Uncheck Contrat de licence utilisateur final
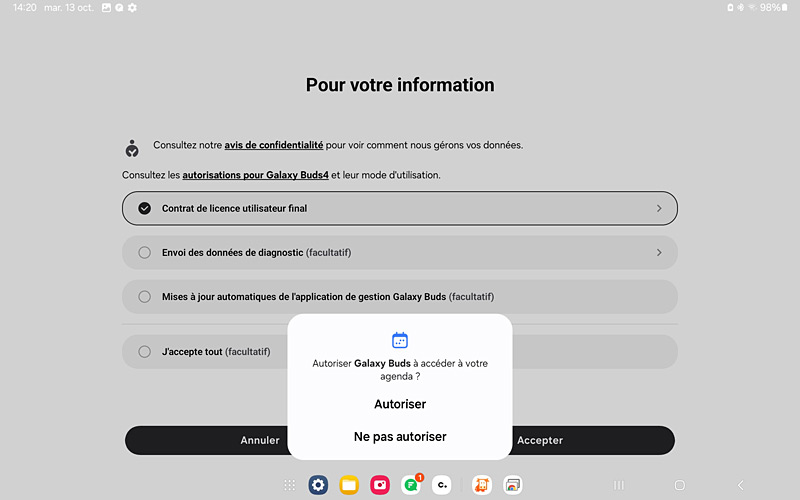 144,208
